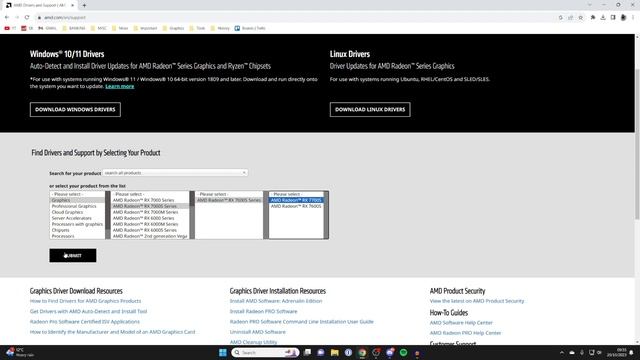Image resolution: width=640 pixels, height=360 pixels.
Task: Select AMD Radeon RX 6000M Series
Action: [150, 224]
